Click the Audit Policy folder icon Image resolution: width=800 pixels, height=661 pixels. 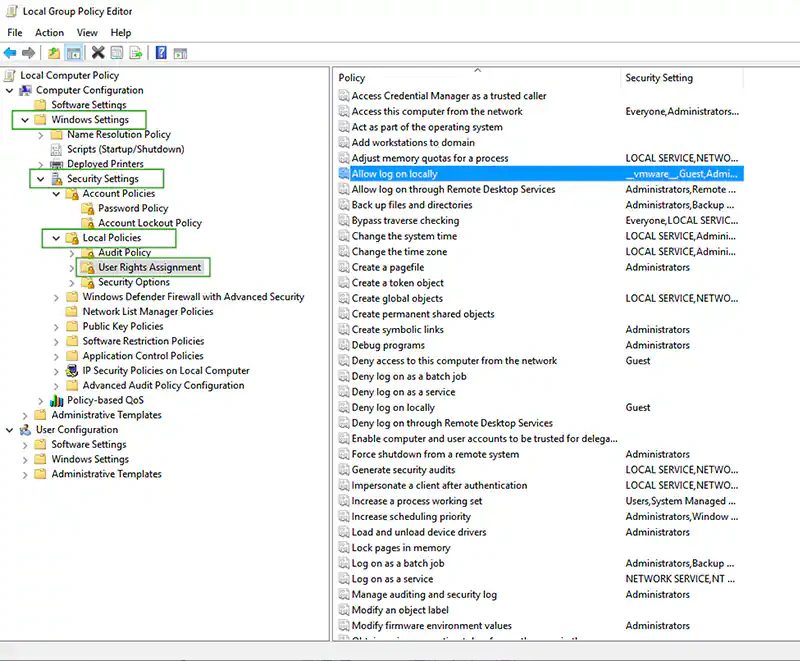click(88, 252)
